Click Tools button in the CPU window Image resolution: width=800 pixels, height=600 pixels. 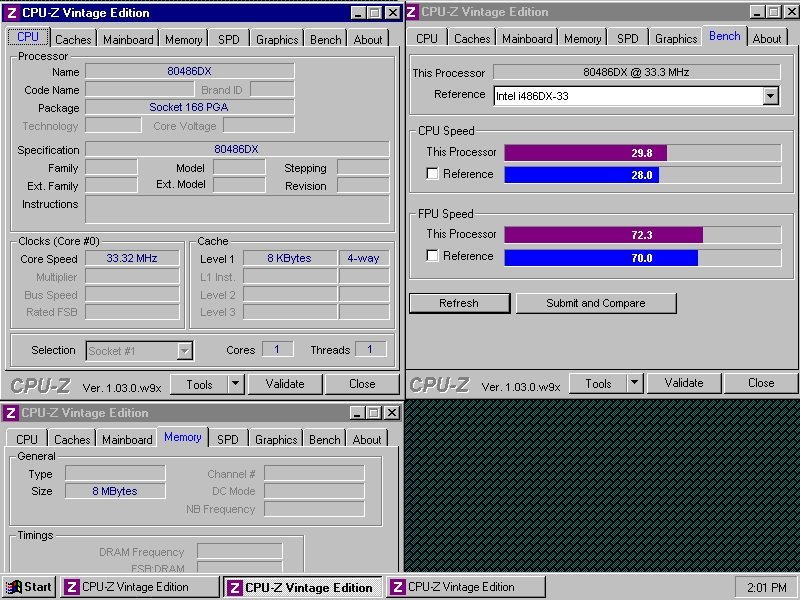point(199,384)
